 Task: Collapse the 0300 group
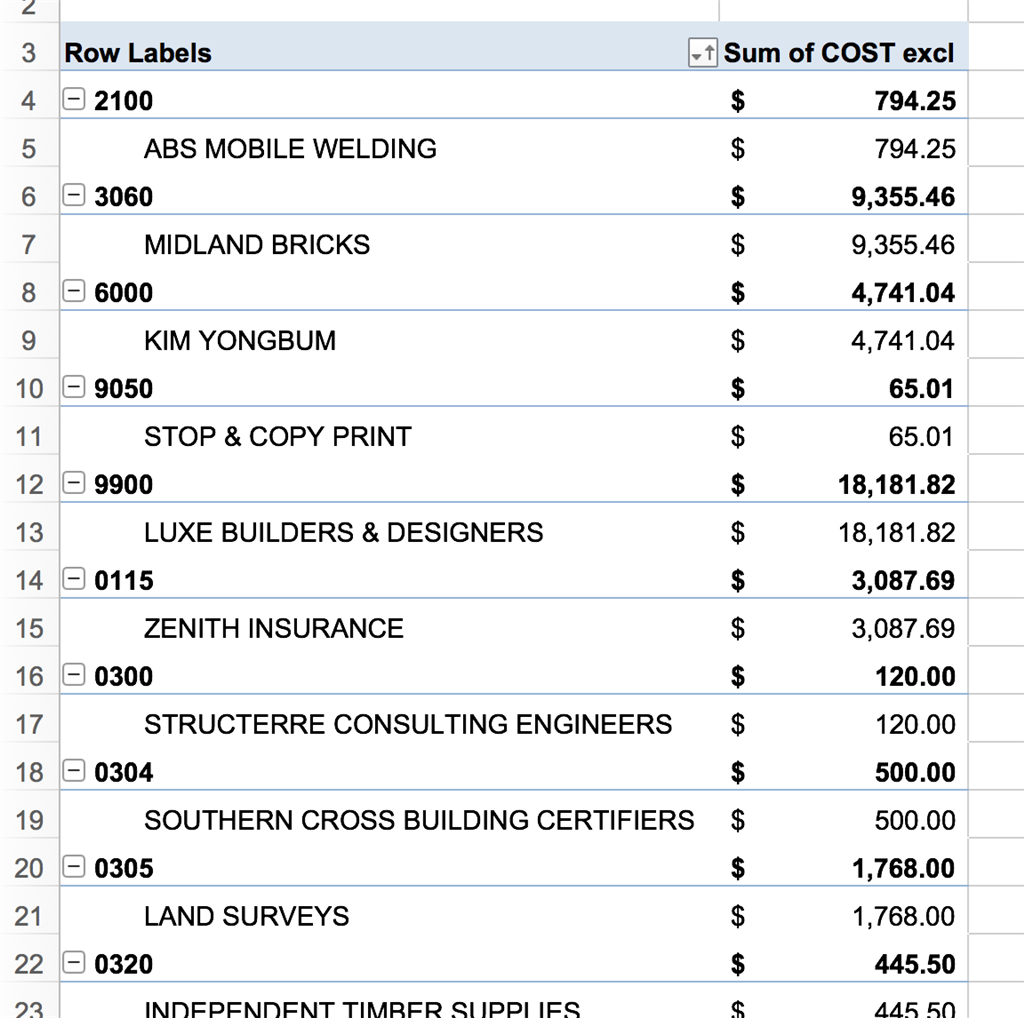(x=74, y=675)
